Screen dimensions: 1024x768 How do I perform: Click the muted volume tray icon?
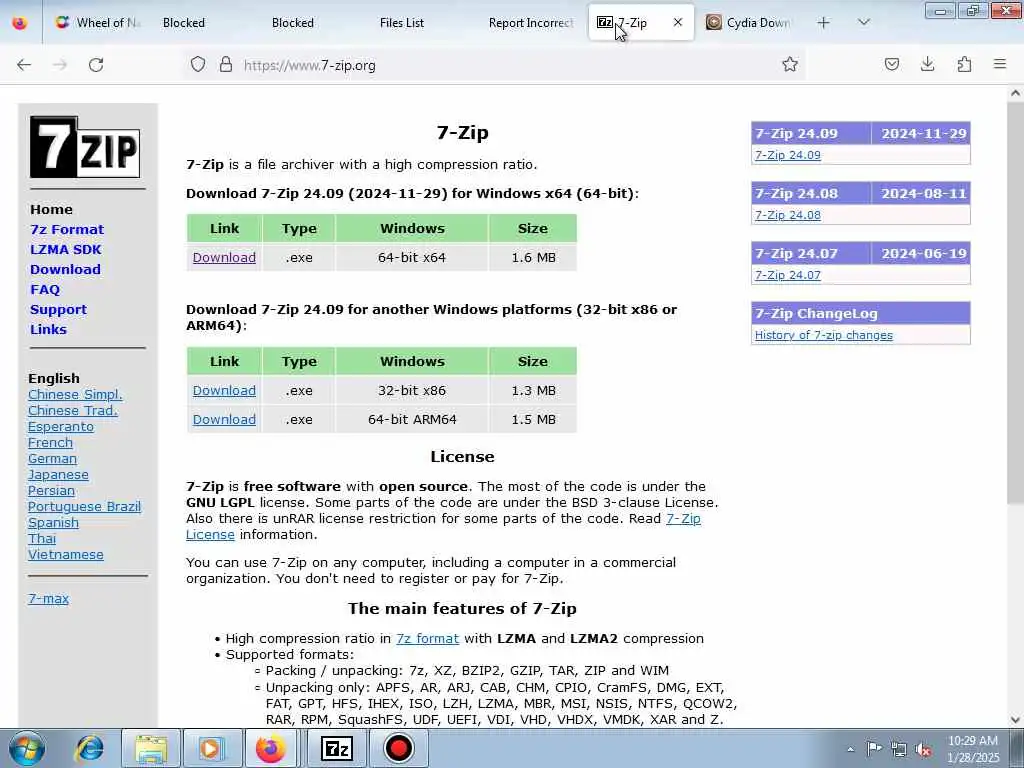click(x=923, y=749)
